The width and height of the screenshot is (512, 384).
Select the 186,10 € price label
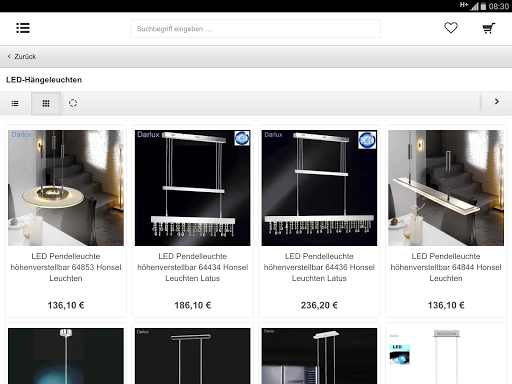click(x=193, y=305)
